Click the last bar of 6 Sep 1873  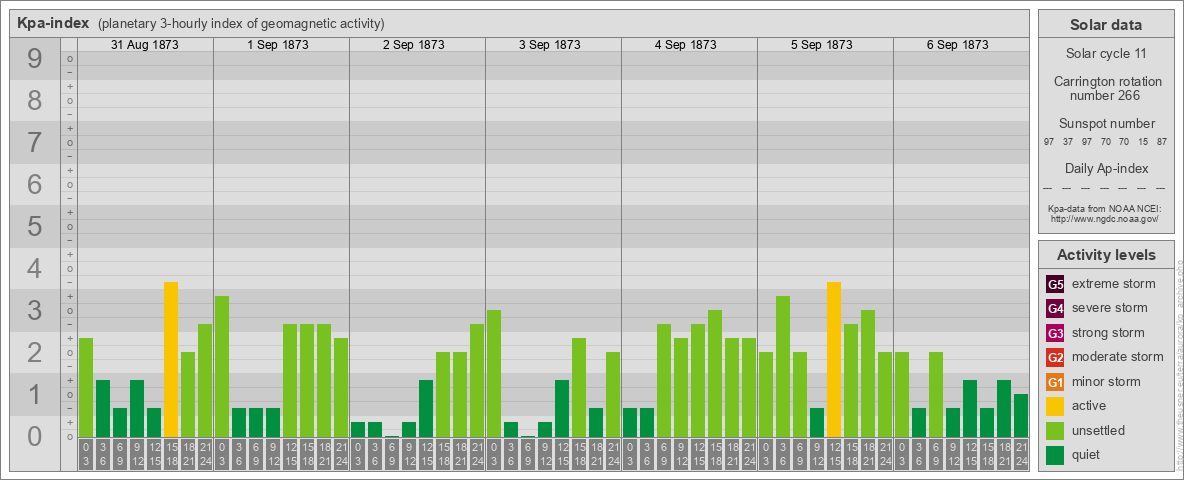tap(1021, 416)
